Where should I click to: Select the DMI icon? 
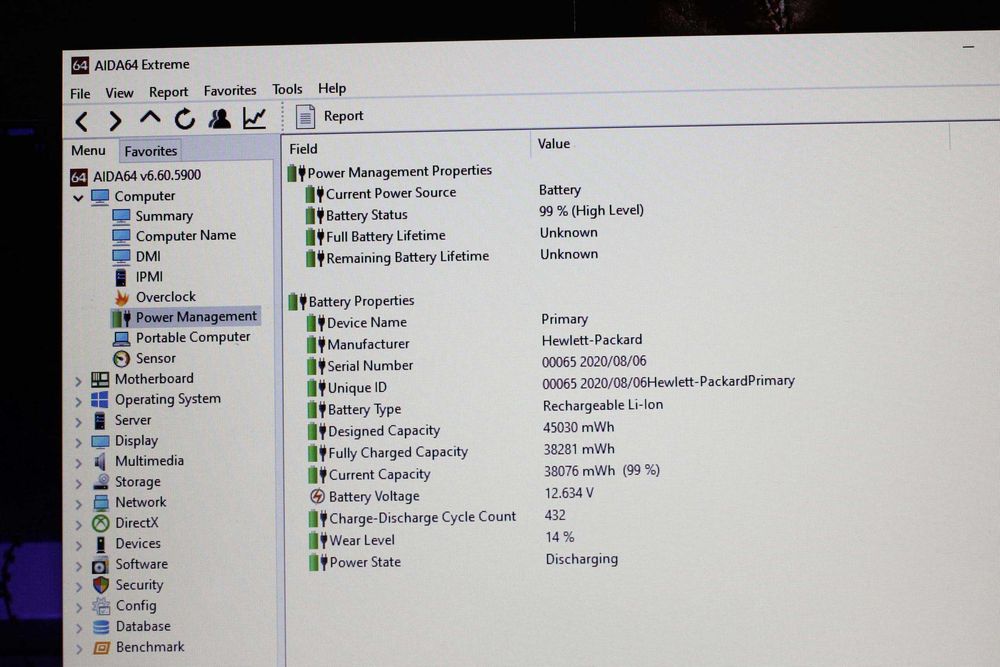point(121,257)
